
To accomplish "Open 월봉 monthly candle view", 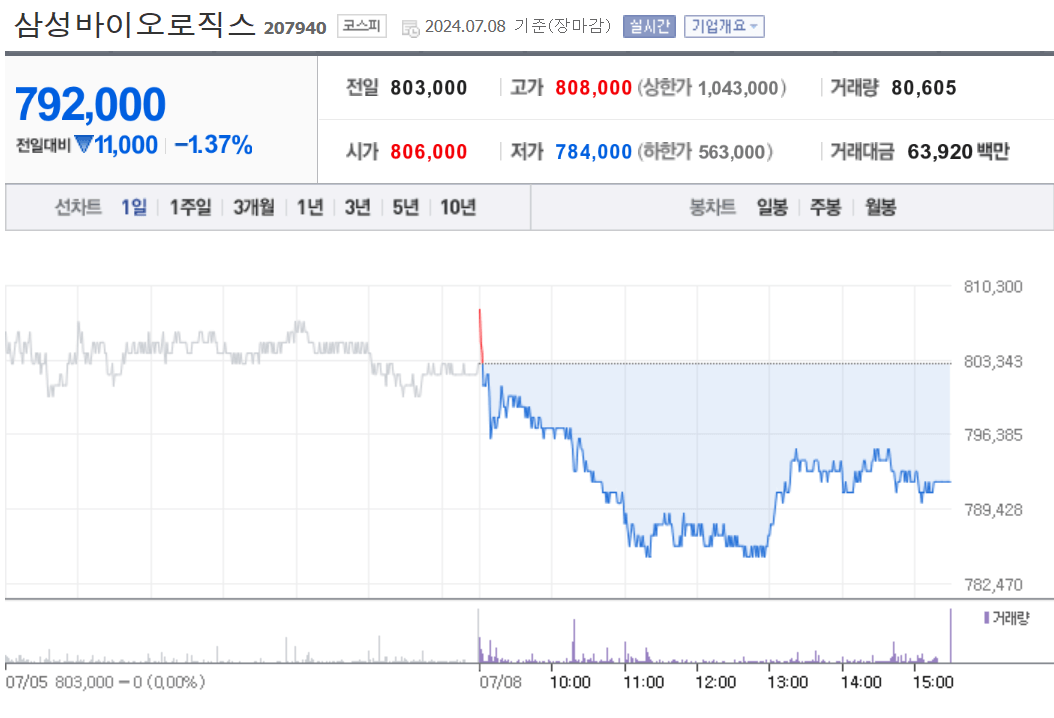I will [x=879, y=208].
